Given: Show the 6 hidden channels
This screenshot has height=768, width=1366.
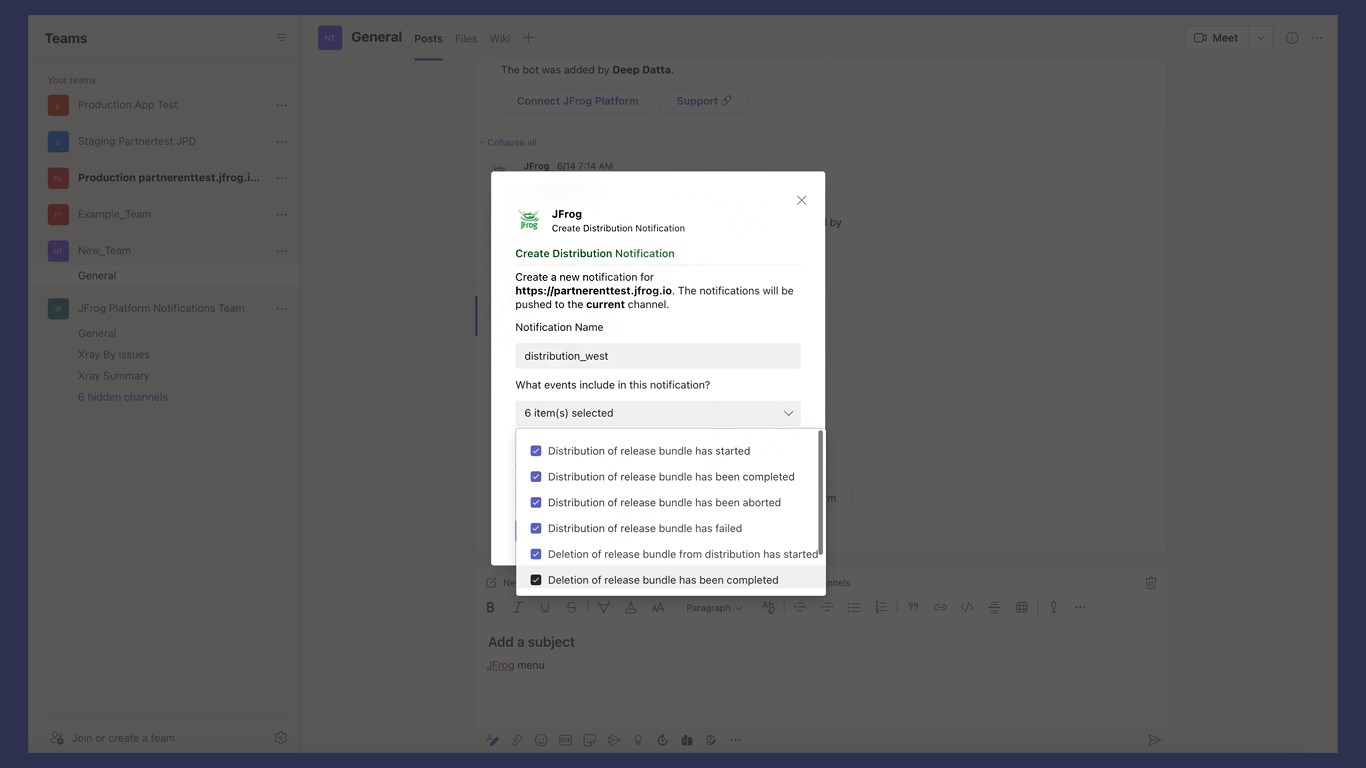Looking at the screenshot, I should 123,397.
